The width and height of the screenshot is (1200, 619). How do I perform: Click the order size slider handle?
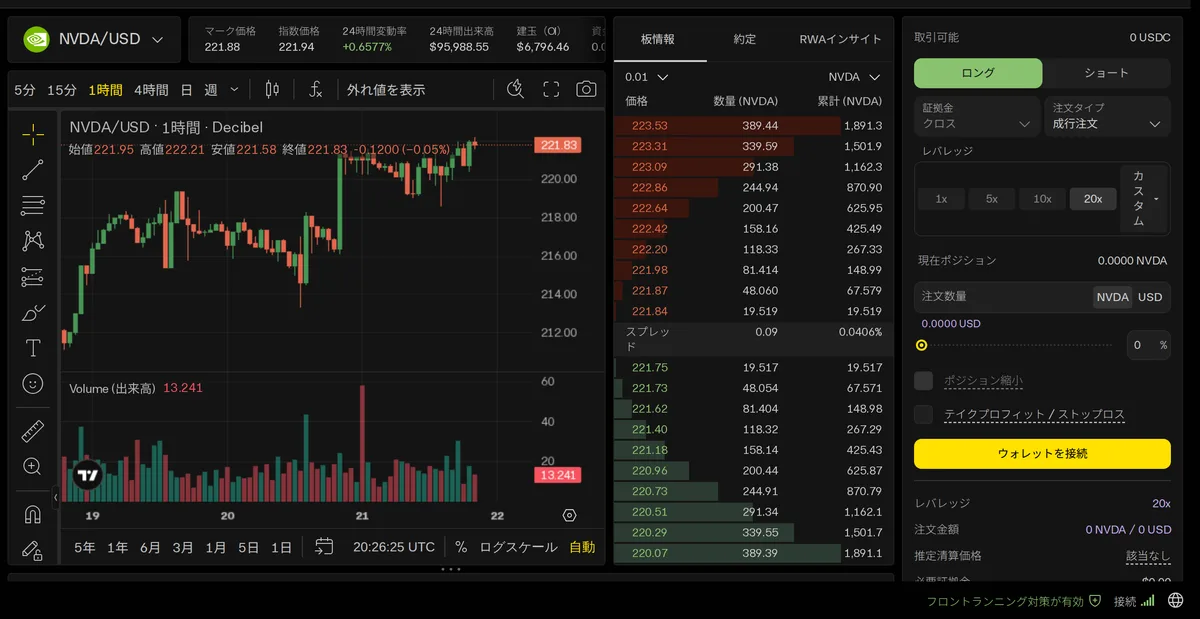[922, 345]
